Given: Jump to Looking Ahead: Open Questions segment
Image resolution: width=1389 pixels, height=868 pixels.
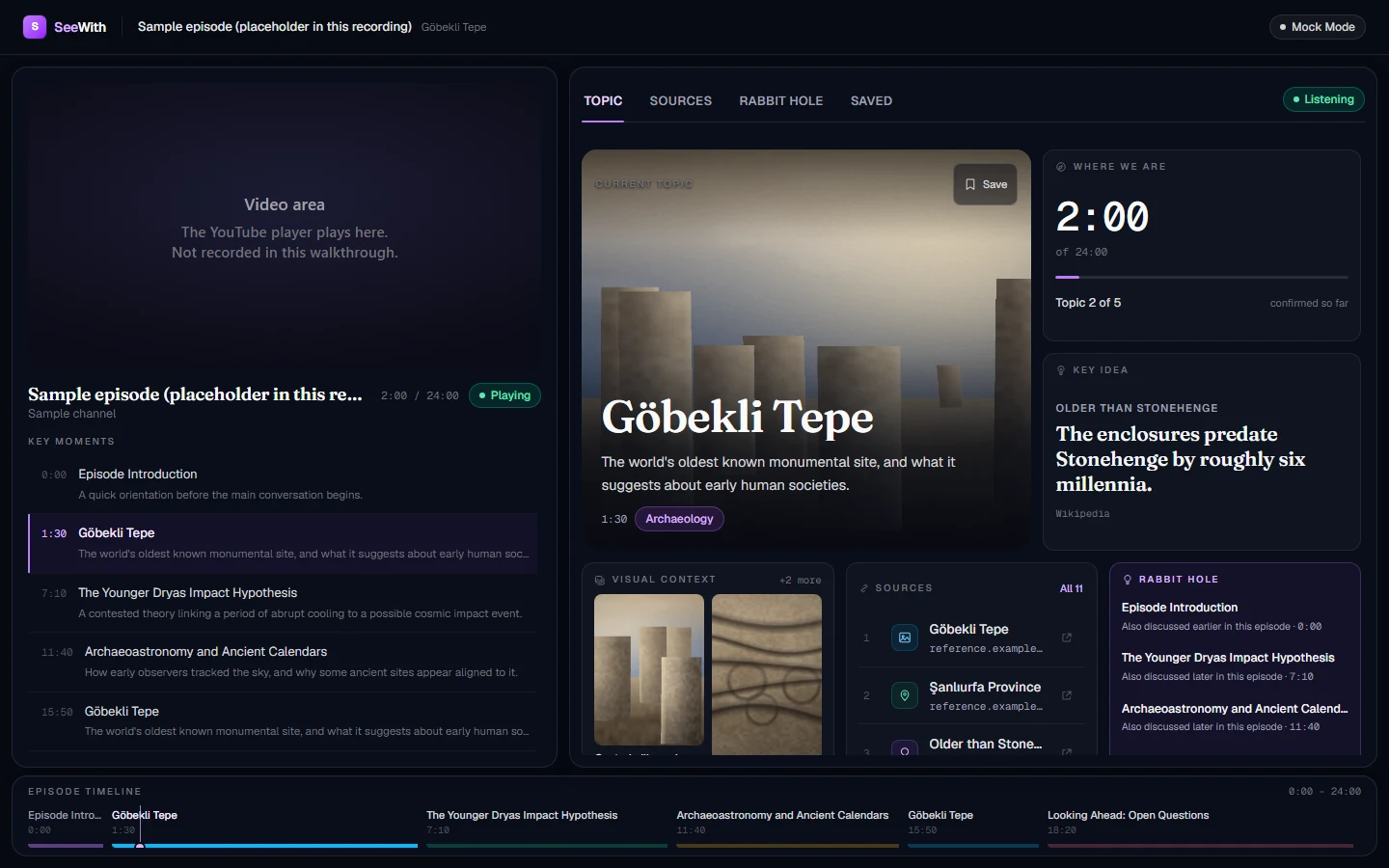Looking at the screenshot, I should [1200, 828].
